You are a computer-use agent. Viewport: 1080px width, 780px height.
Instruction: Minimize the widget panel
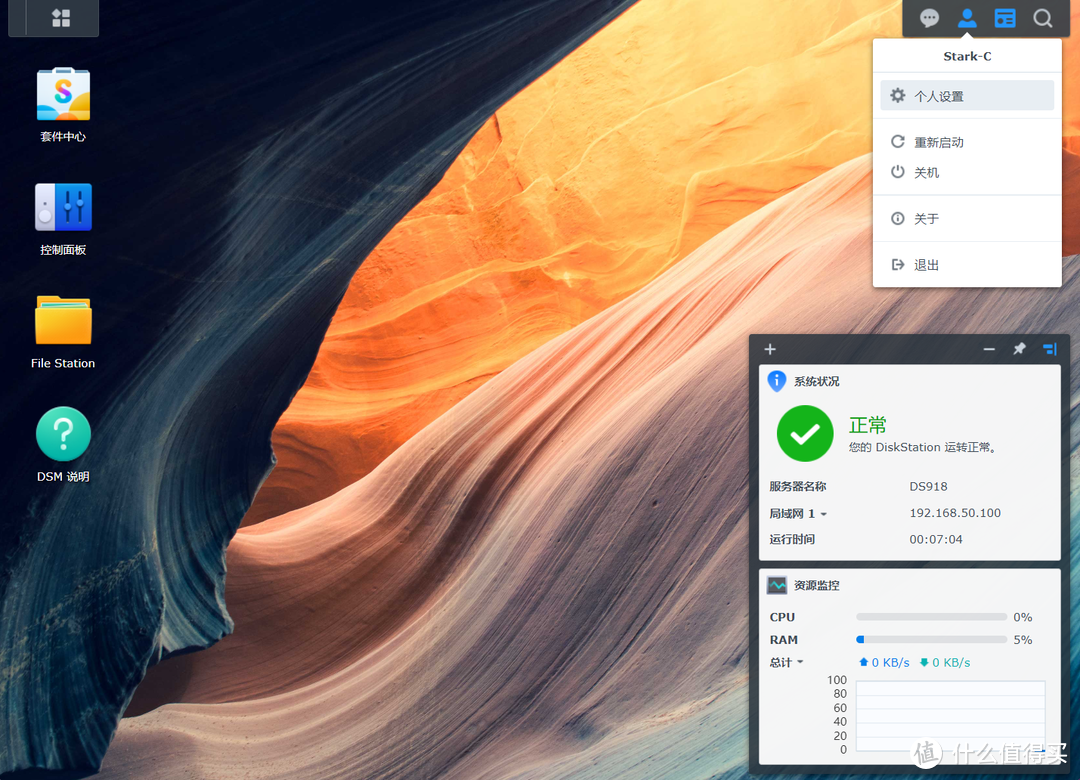tap(989, 349)
